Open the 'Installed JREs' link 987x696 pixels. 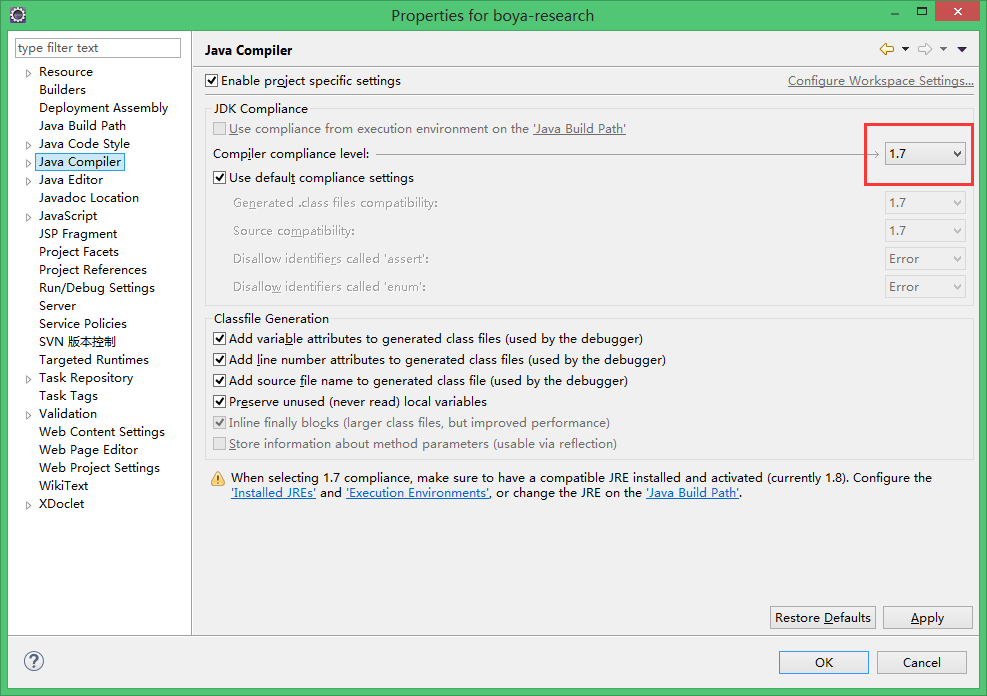pos(273,493)
